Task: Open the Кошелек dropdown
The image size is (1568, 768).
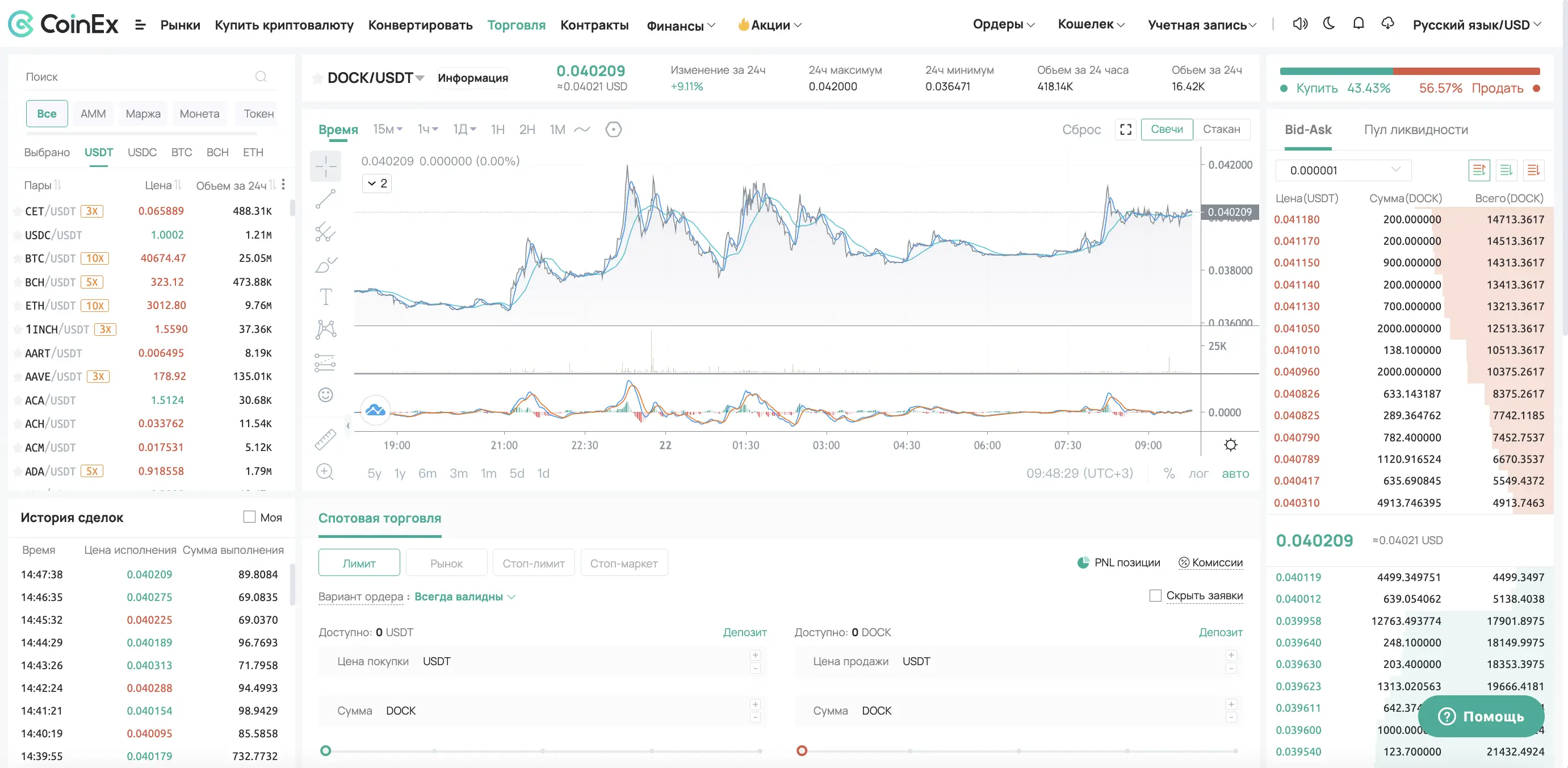Action: (x=1091, y=24)
